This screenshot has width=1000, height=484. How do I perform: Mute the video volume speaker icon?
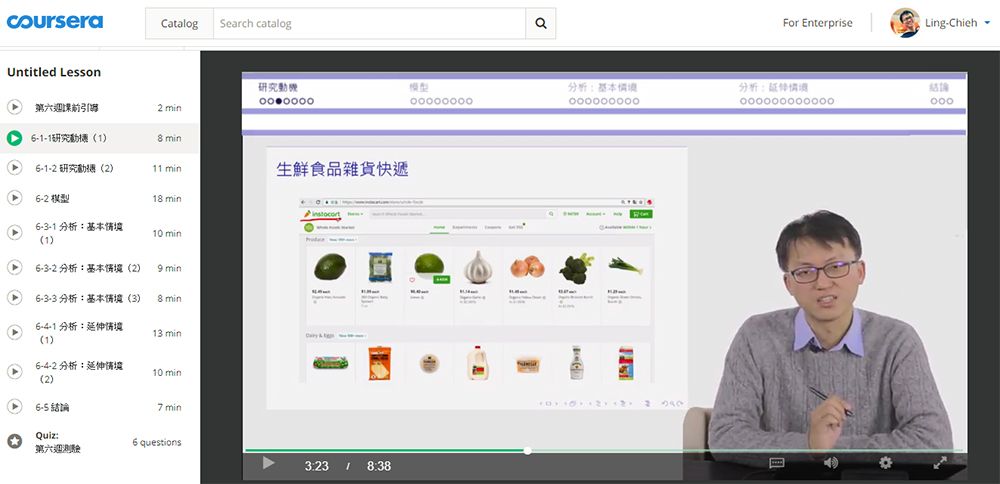[x=830, y=463]
